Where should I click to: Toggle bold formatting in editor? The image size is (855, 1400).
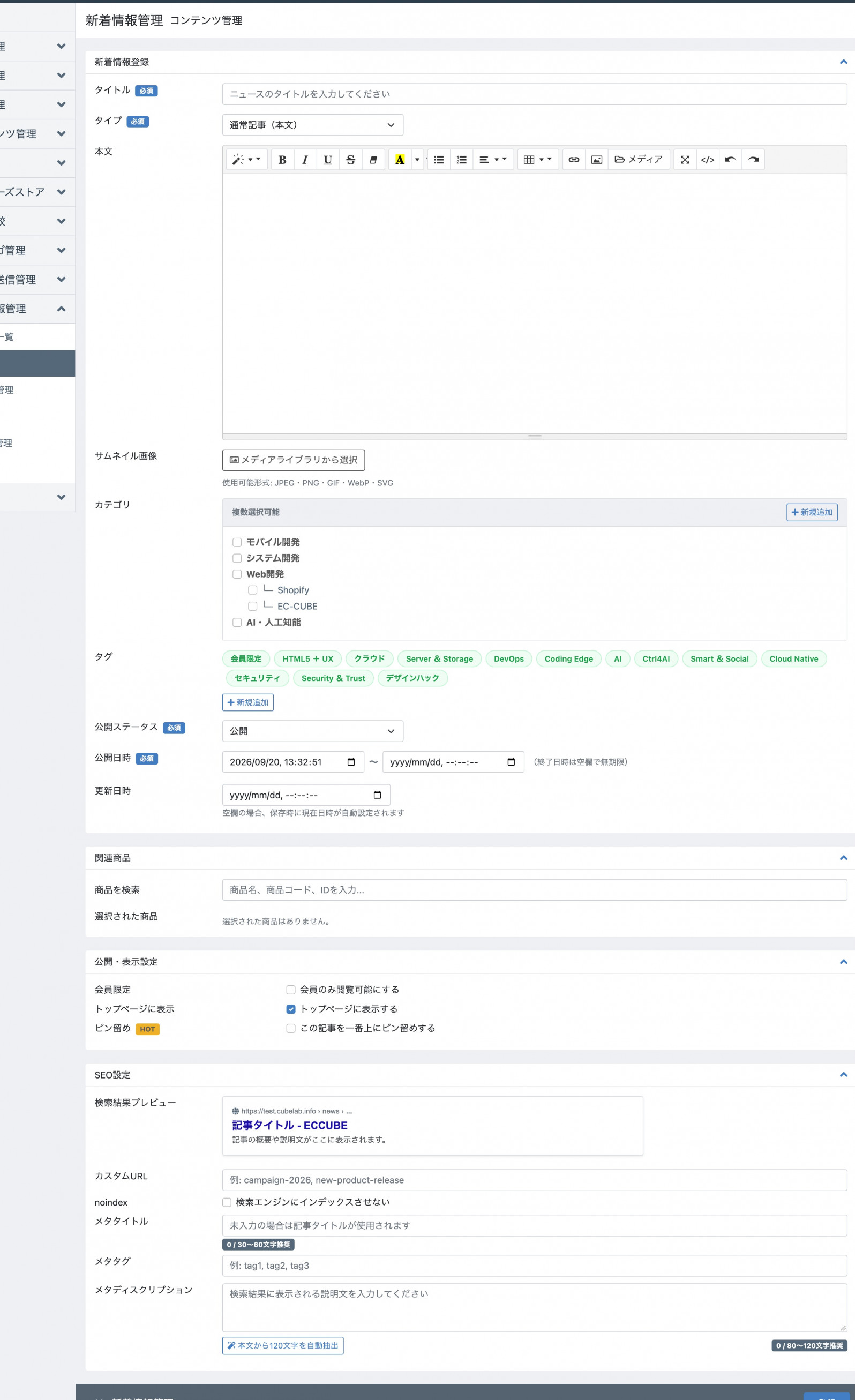pyautogui.click(x=282, y=160)
